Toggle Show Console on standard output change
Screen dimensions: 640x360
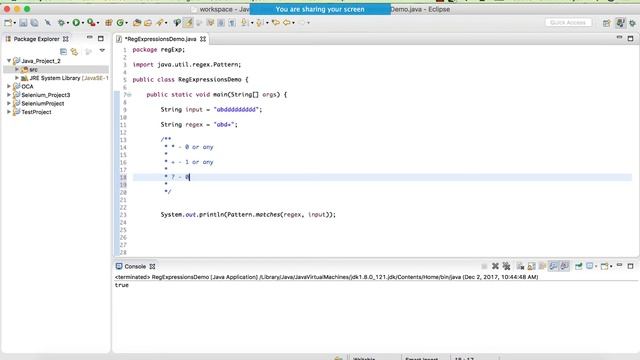coord(553,266)
